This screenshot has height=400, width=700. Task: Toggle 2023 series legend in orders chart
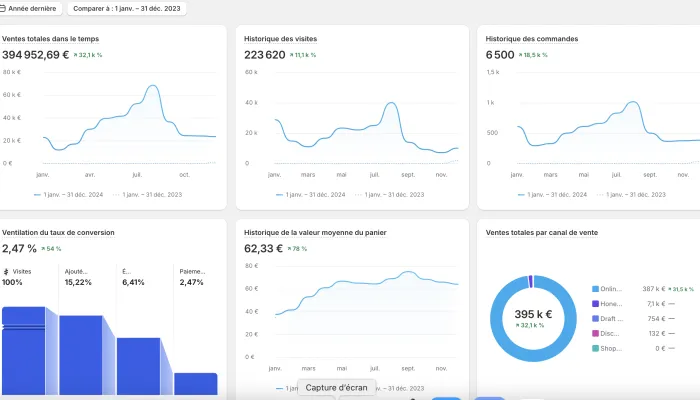(631, 195)
